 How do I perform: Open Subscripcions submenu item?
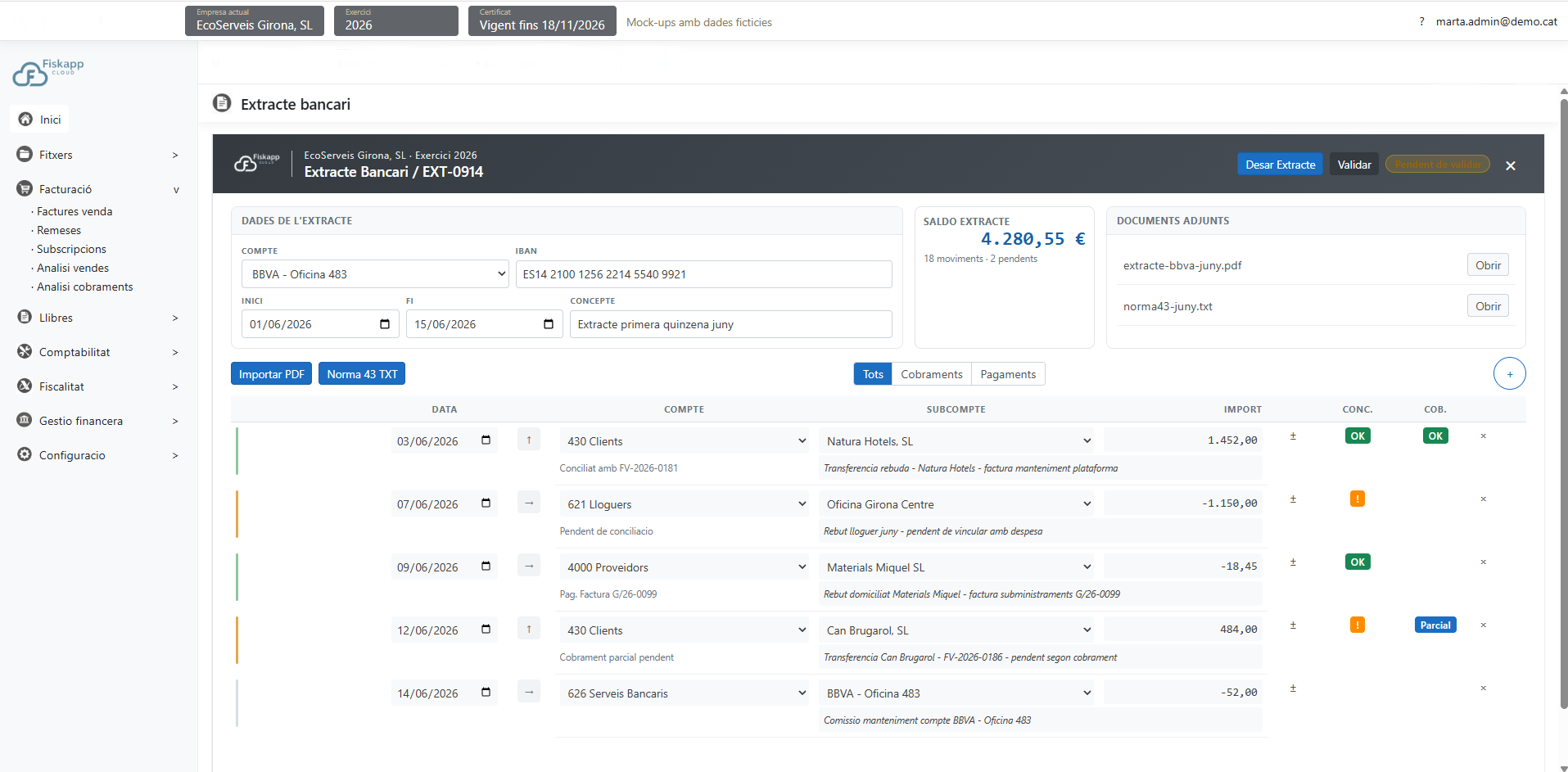(x=71, y=249)
